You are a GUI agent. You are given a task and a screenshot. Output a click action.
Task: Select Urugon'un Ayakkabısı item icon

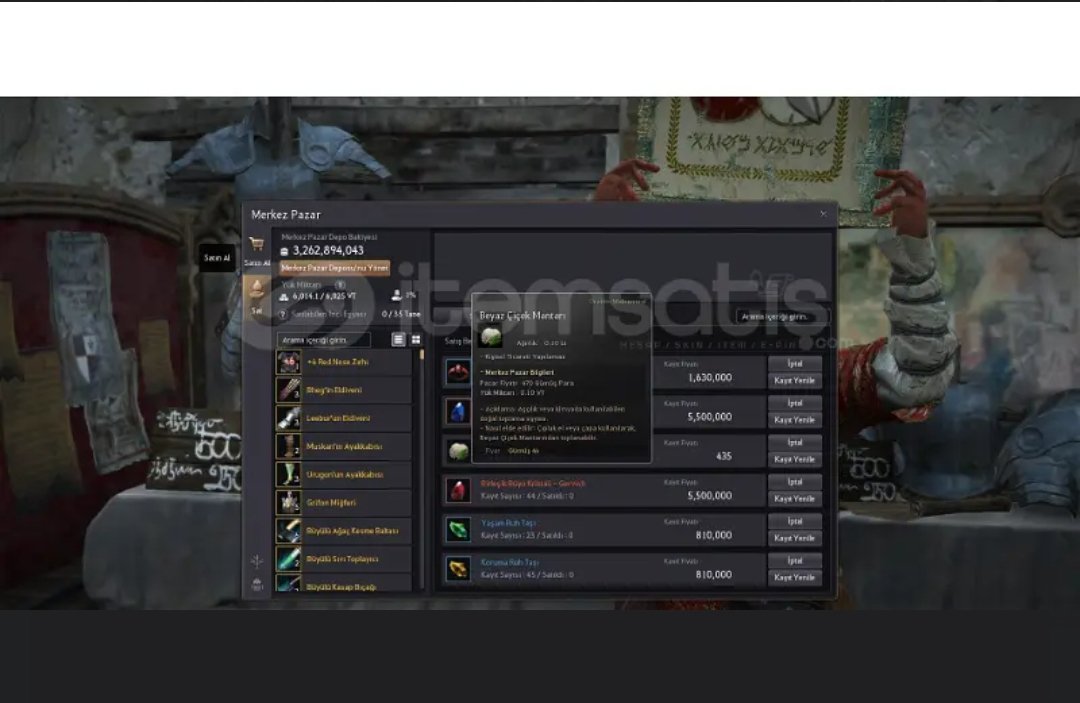289,474
